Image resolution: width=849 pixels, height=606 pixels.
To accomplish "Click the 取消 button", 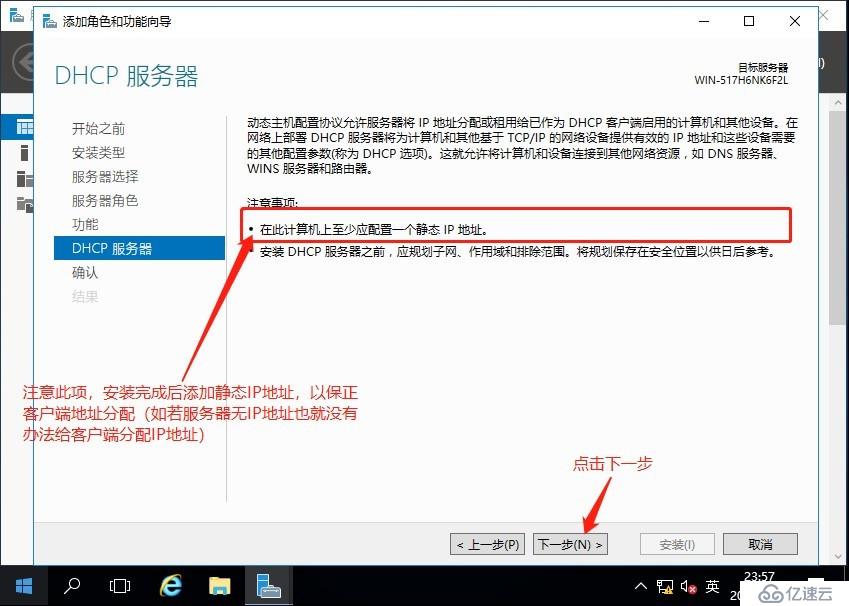I will tap(760, 544).
